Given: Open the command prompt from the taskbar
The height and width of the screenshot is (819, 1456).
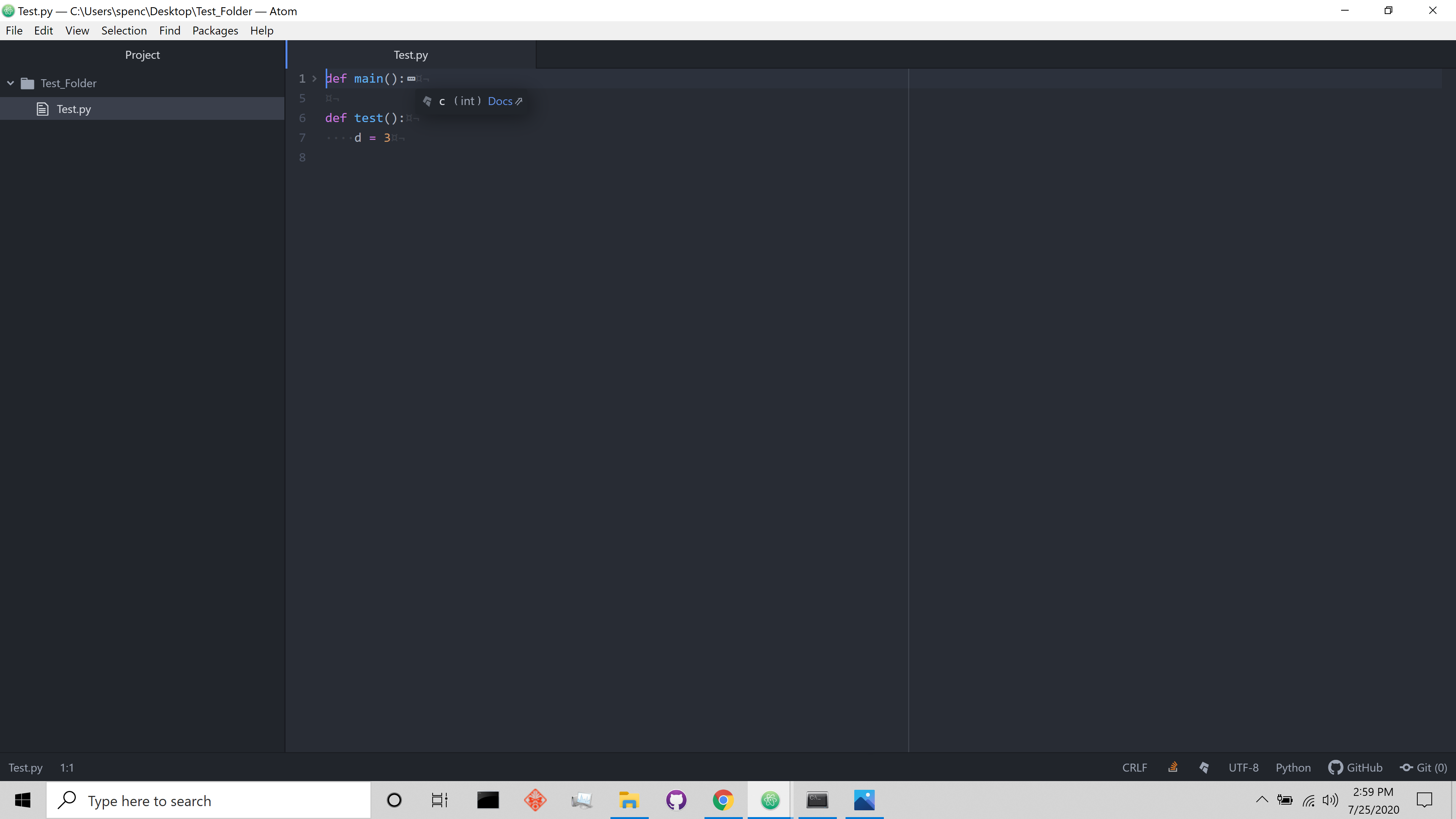Looking at the screenshot, I should point(817,800).
